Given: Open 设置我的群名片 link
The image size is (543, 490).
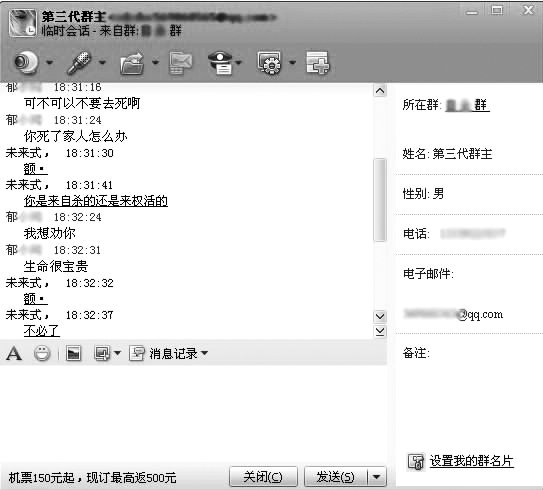Looking at the screenshot, I should click(x=471, y=461).
